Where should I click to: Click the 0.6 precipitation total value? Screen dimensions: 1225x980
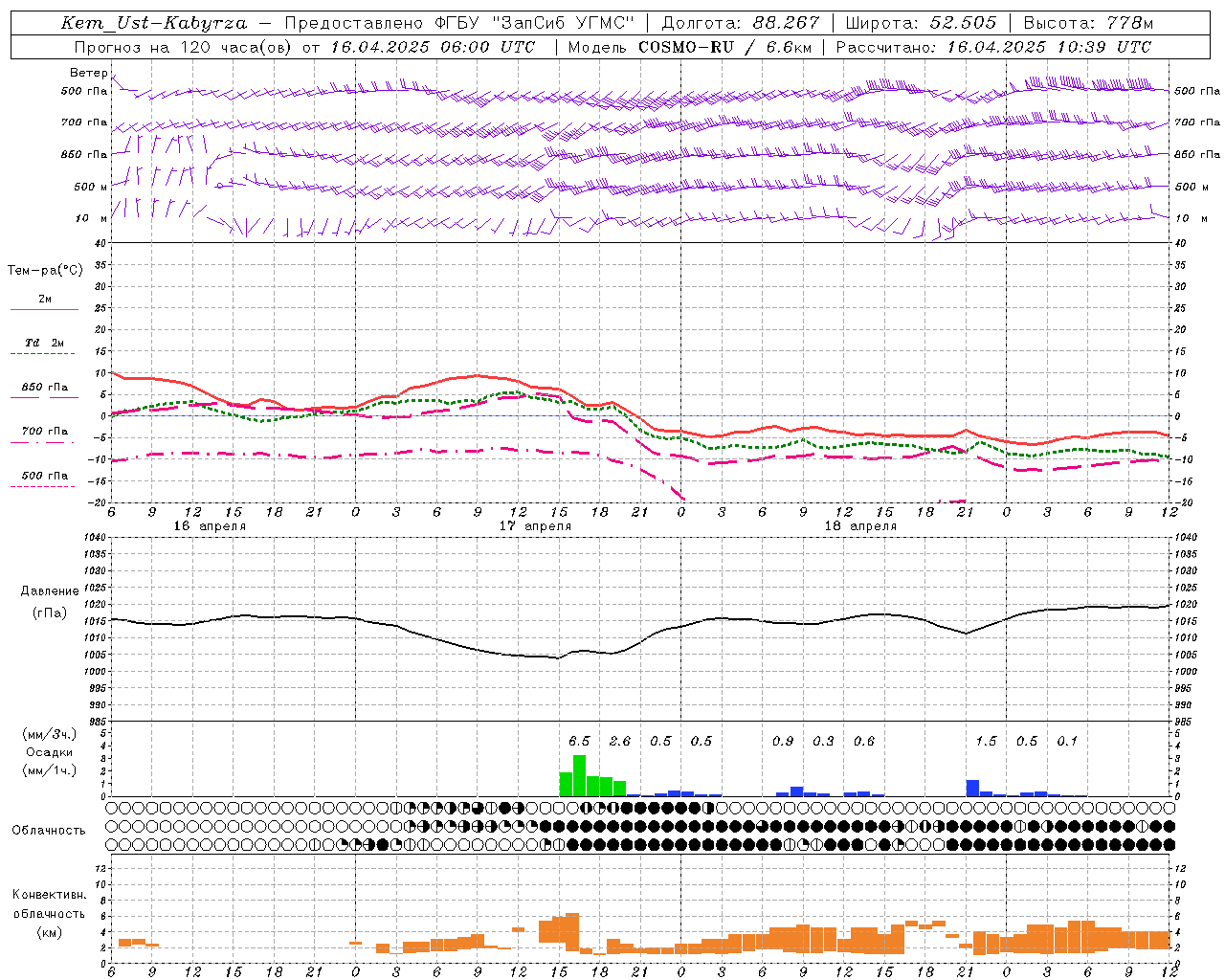864,741
